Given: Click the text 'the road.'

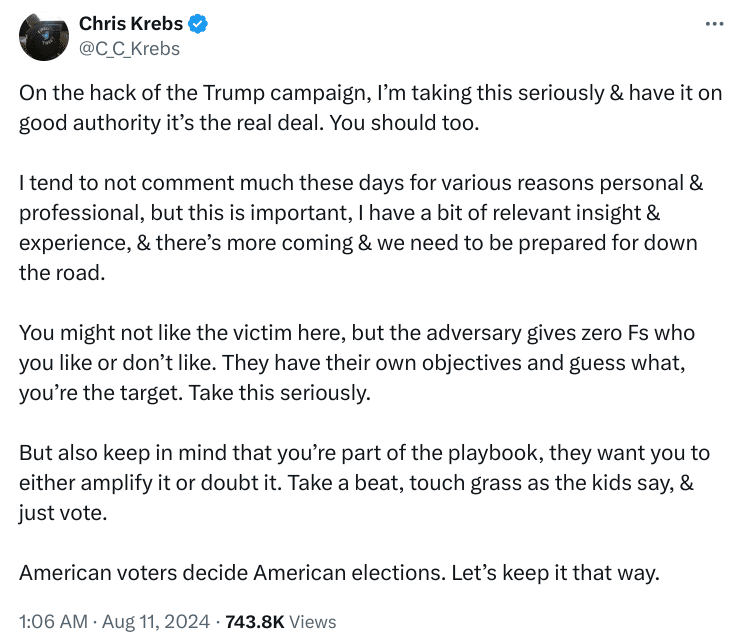Looking at the screenshot, I should 62,273.
